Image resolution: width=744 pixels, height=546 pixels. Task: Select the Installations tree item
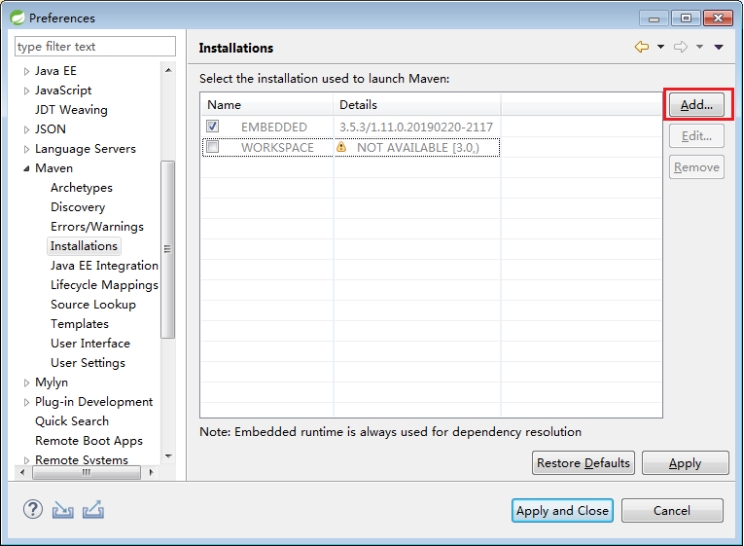84,246
